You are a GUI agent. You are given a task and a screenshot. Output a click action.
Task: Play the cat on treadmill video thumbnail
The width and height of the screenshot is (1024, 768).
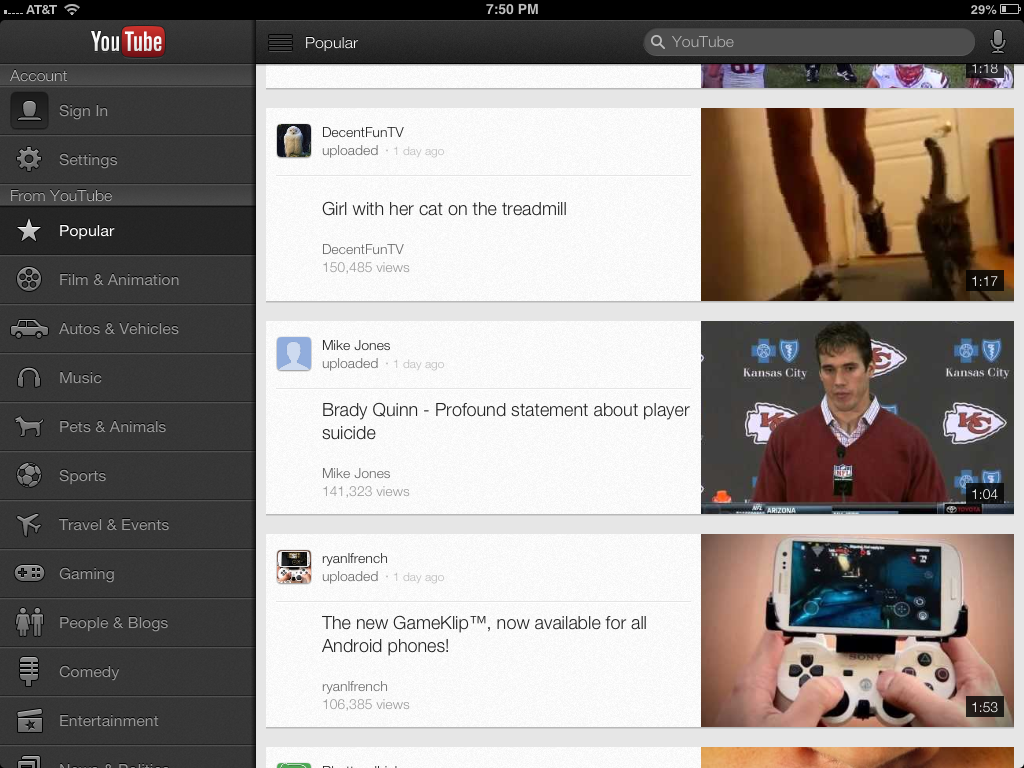click(857, 204)
